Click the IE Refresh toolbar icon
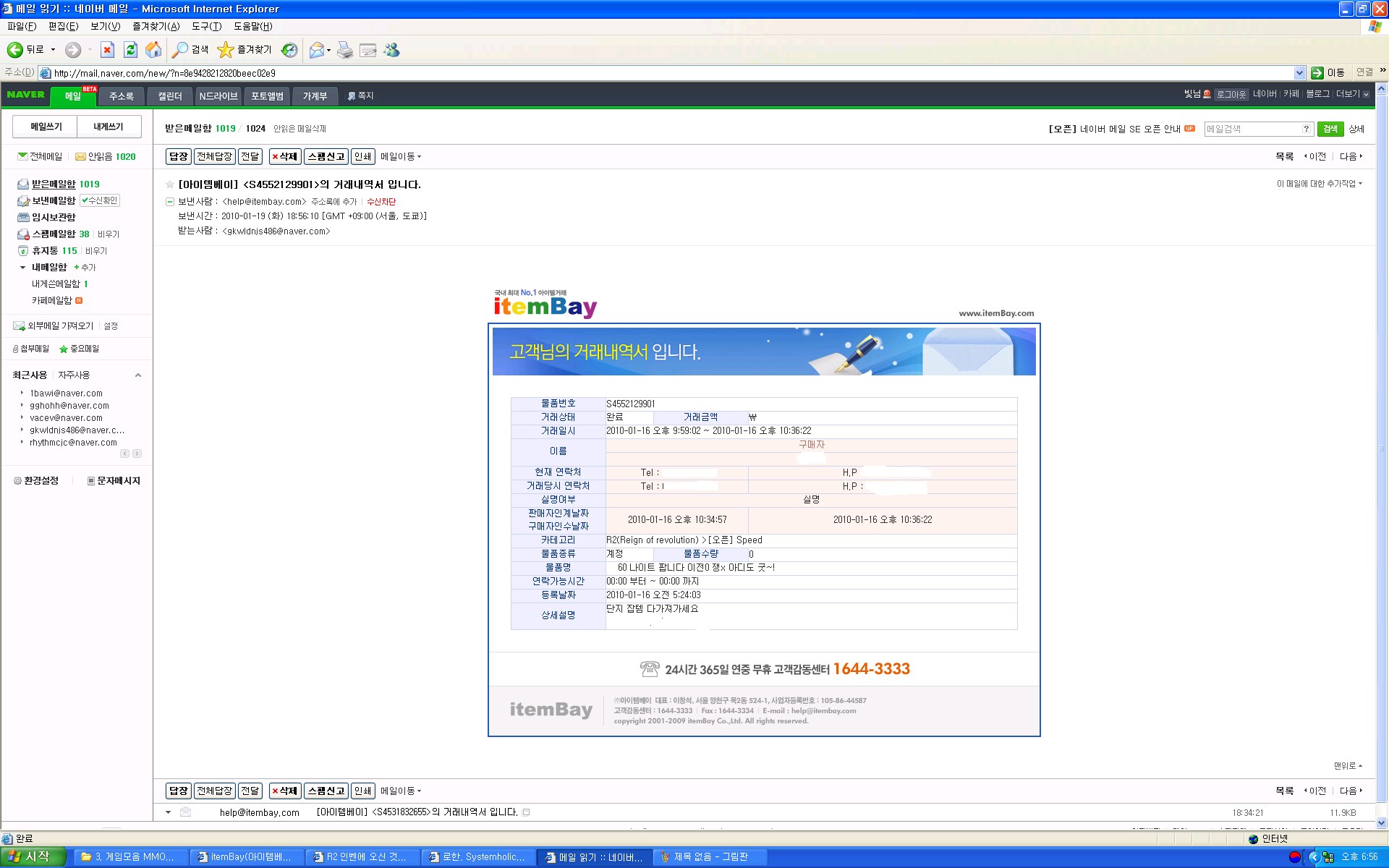The image size is (1389, 868). point(130,50)
